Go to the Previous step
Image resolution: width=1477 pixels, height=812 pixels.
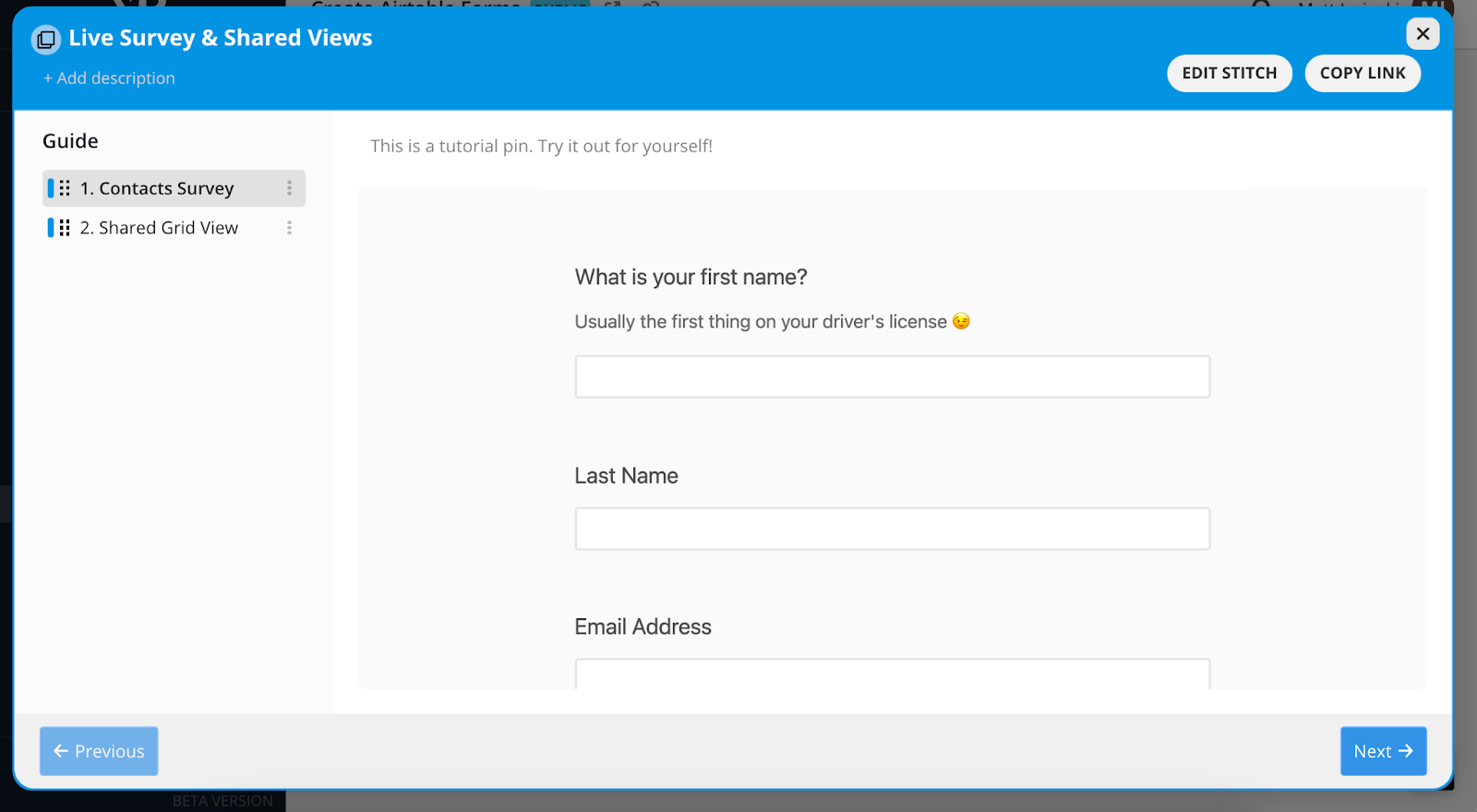[x=99, y=751]
